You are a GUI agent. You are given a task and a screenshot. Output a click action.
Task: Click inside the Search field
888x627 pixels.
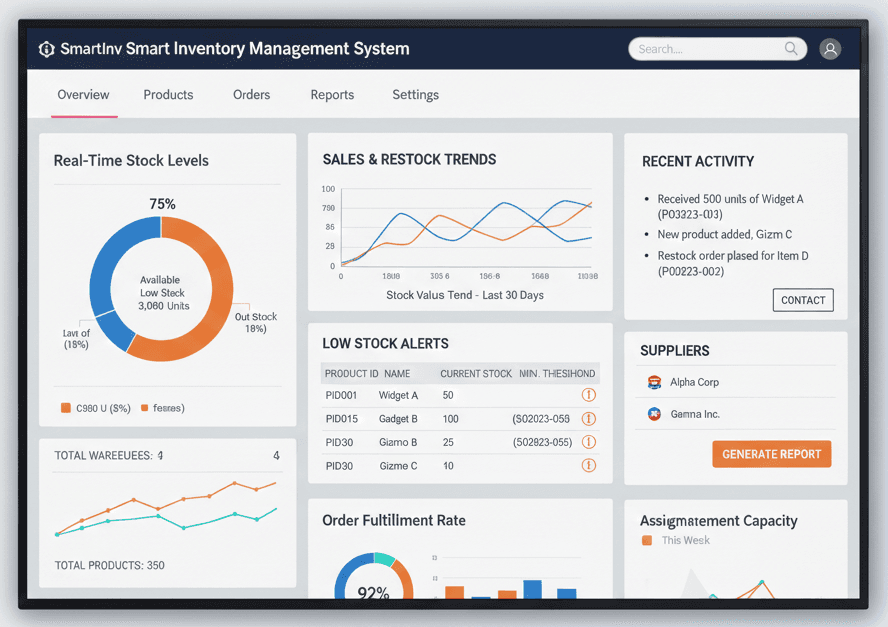[x=710, y=48]
